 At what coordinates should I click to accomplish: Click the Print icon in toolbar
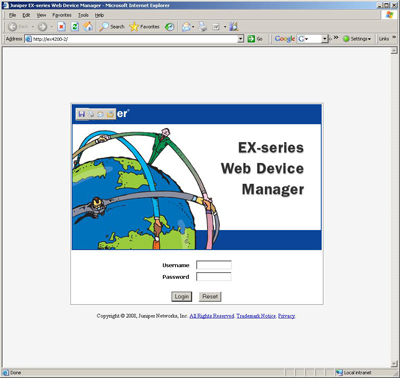coord(202,27)
